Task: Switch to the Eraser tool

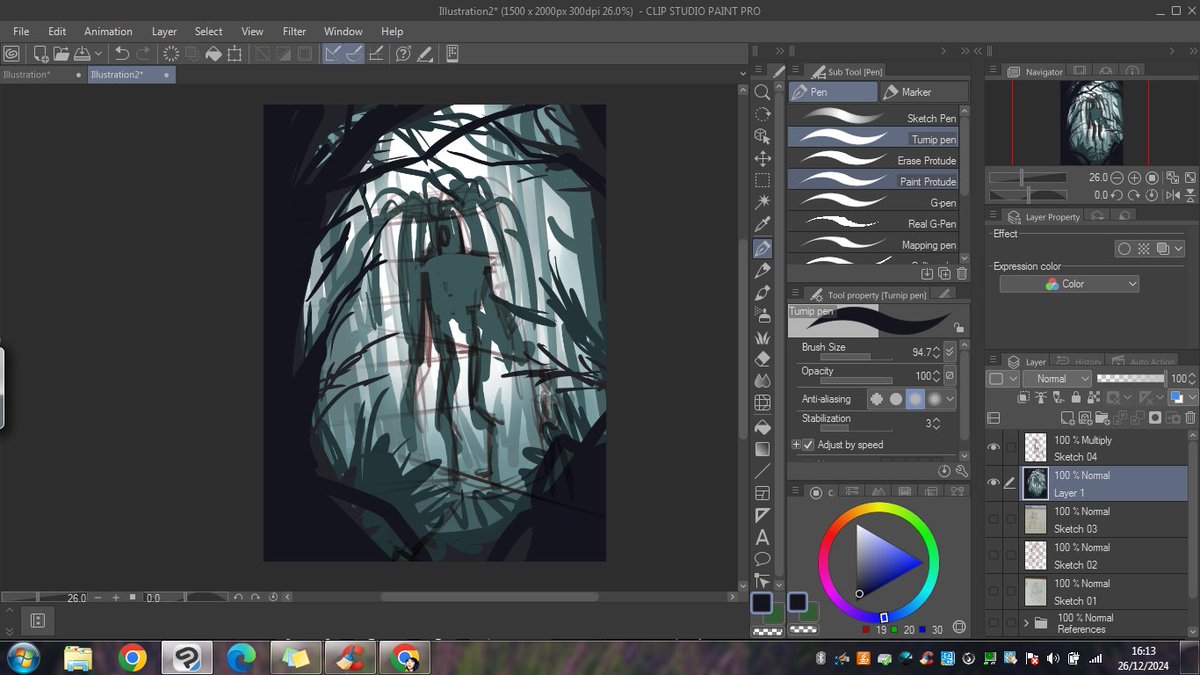Action: click(762, 358)
